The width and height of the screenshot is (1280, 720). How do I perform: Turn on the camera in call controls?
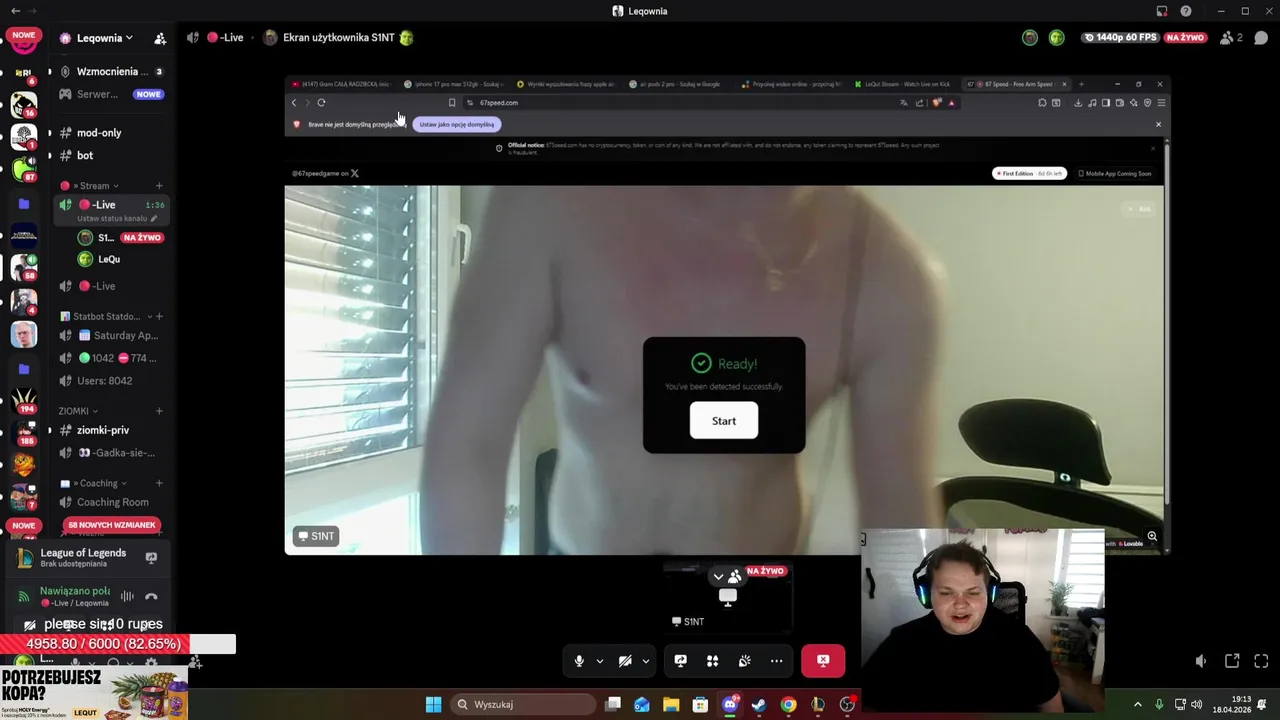coord(625,661)
